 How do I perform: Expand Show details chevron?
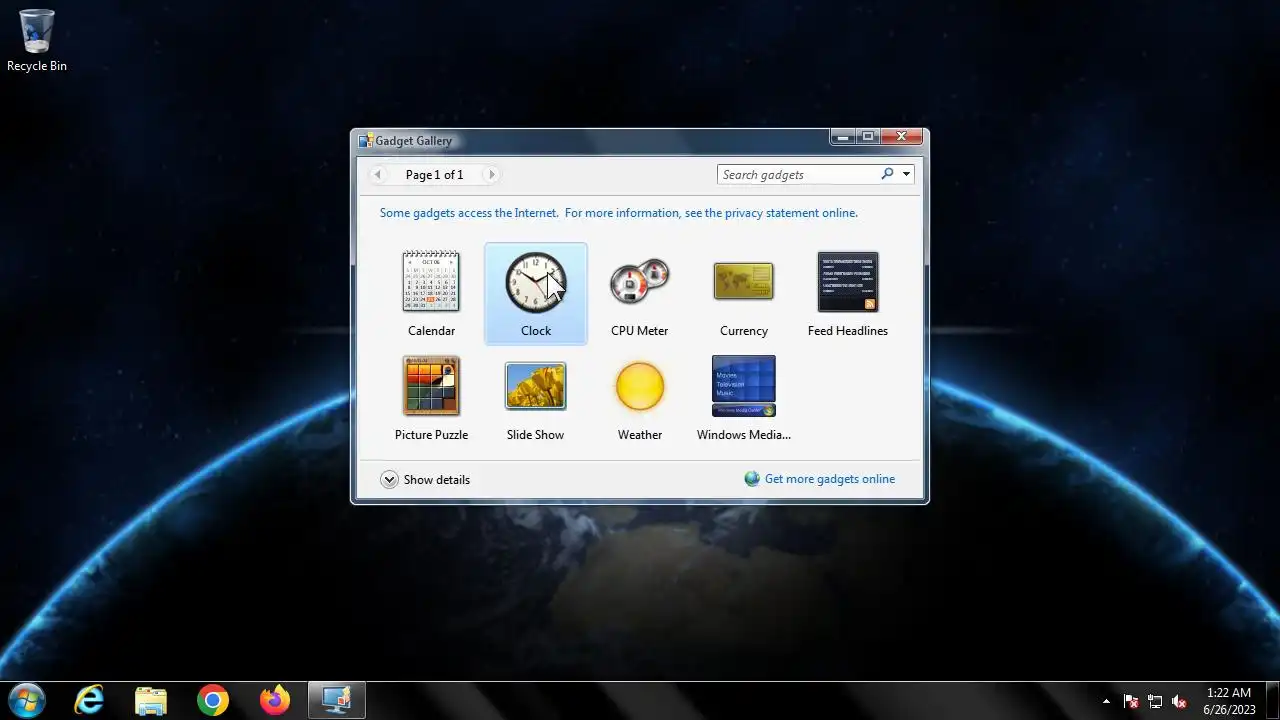(389, 480)
